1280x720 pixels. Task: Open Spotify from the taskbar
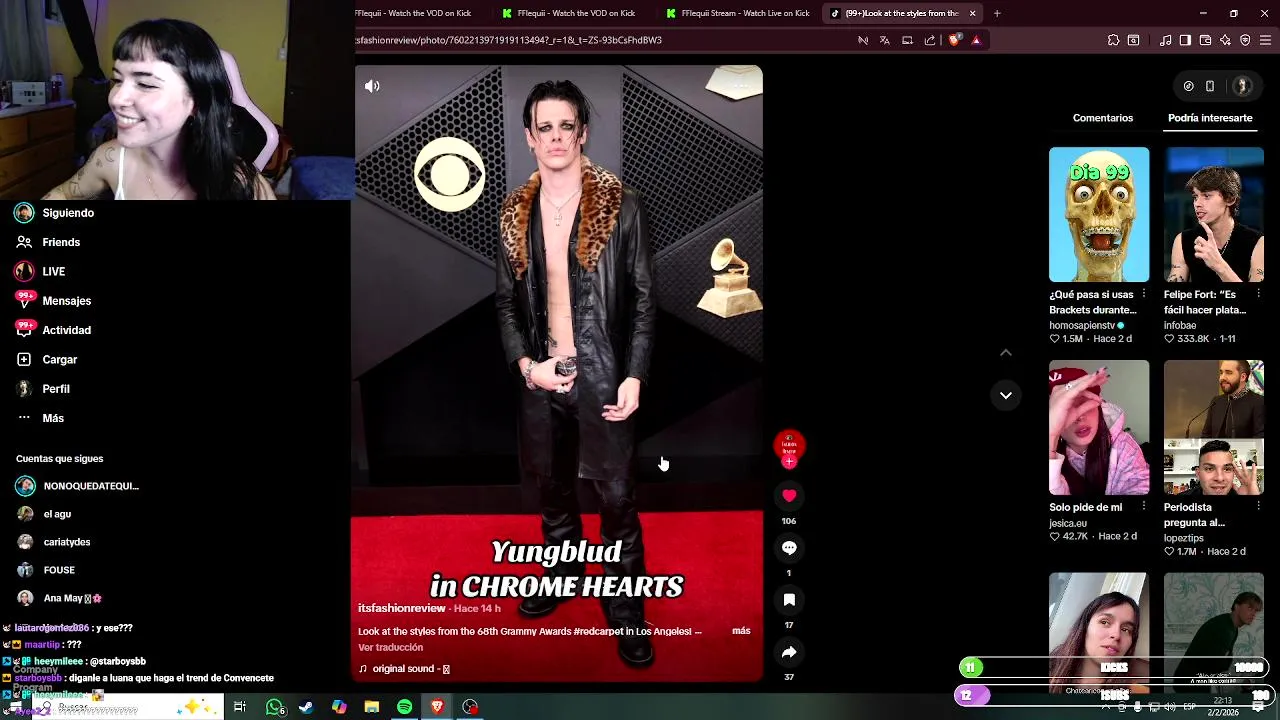(x=404, y=707)
